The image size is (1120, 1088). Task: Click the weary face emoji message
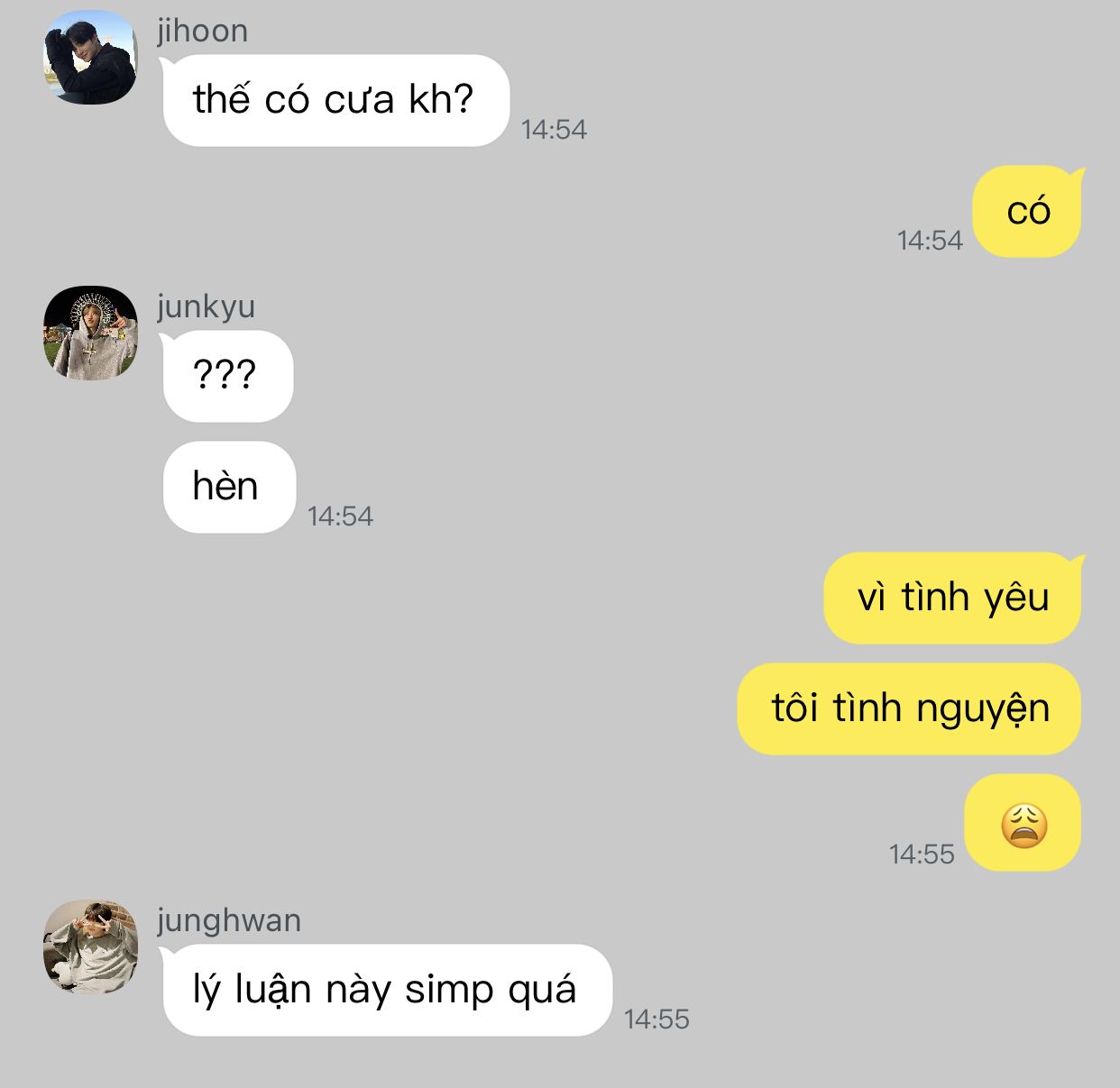click(1024, 822)
